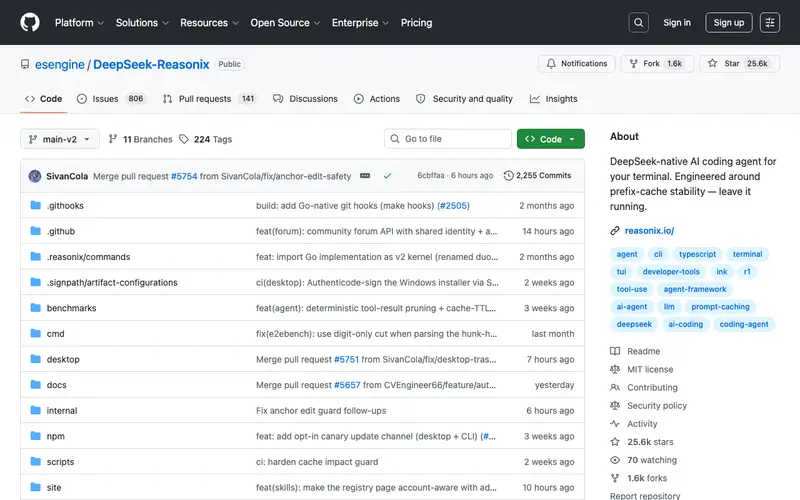Expand the Platform menu
The image size is (800, 500).
pos(79,22)
